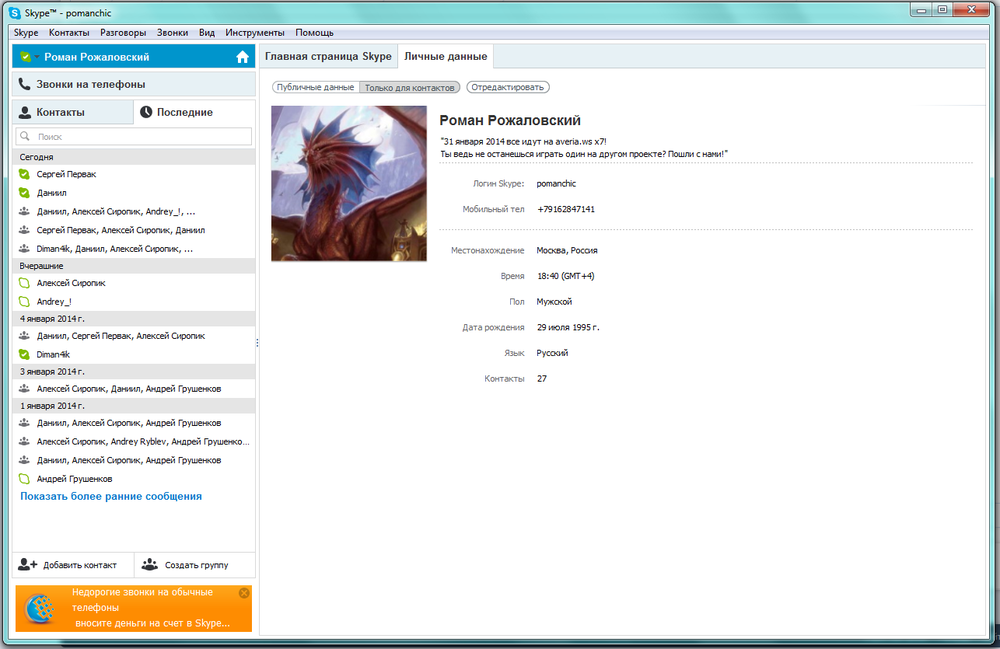Switch to Главная страница Skype tab
This screenshot has width=1000, height=649.
coord(327,56)
